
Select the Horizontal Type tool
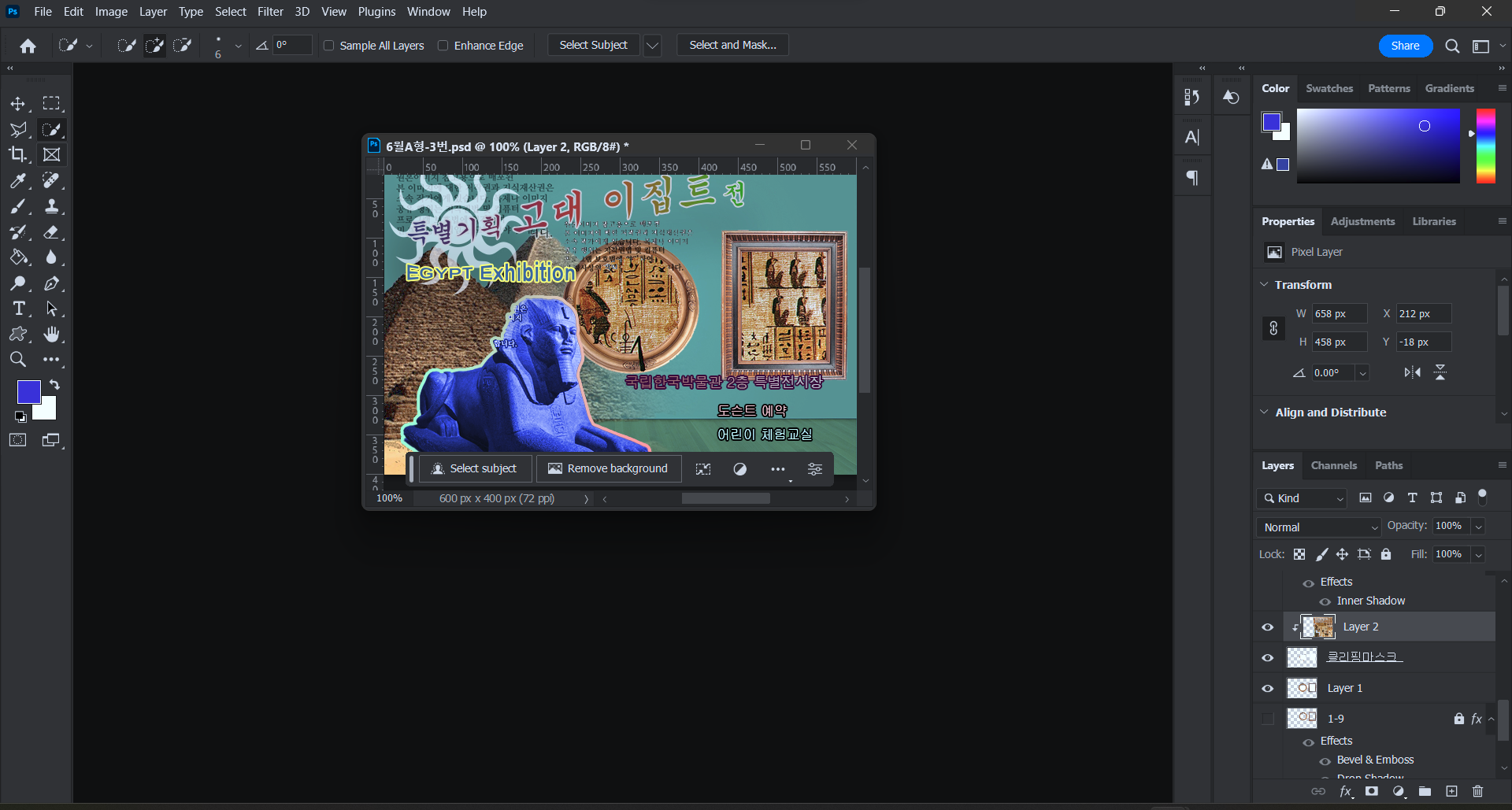pos(17,309)
